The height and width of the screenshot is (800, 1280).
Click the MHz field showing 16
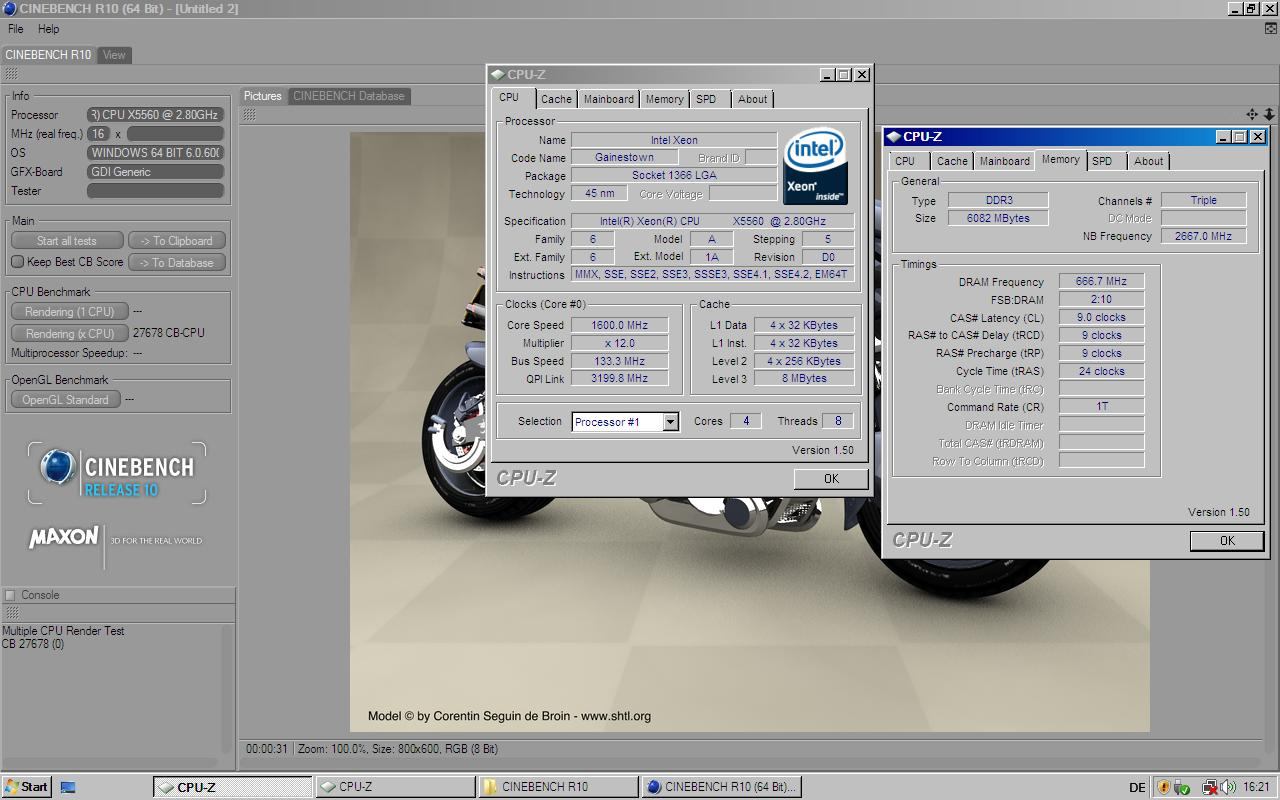point(98,134)
